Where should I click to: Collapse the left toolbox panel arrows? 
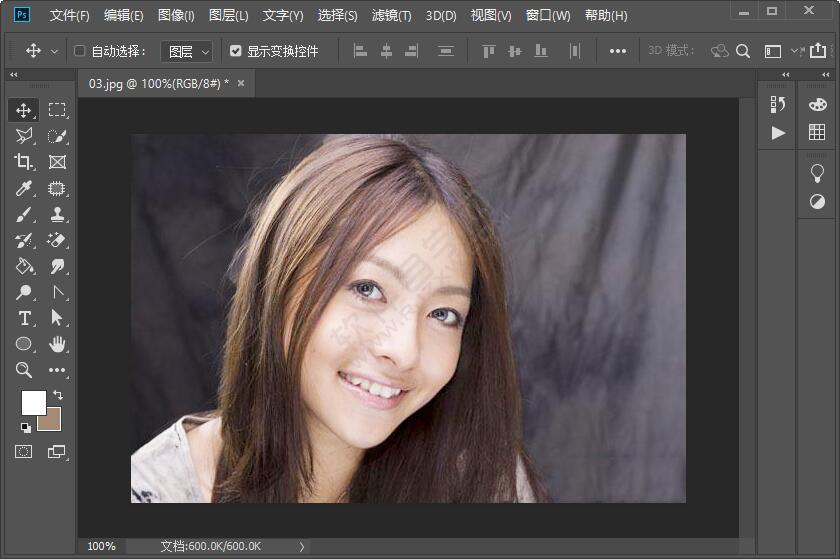14,74
